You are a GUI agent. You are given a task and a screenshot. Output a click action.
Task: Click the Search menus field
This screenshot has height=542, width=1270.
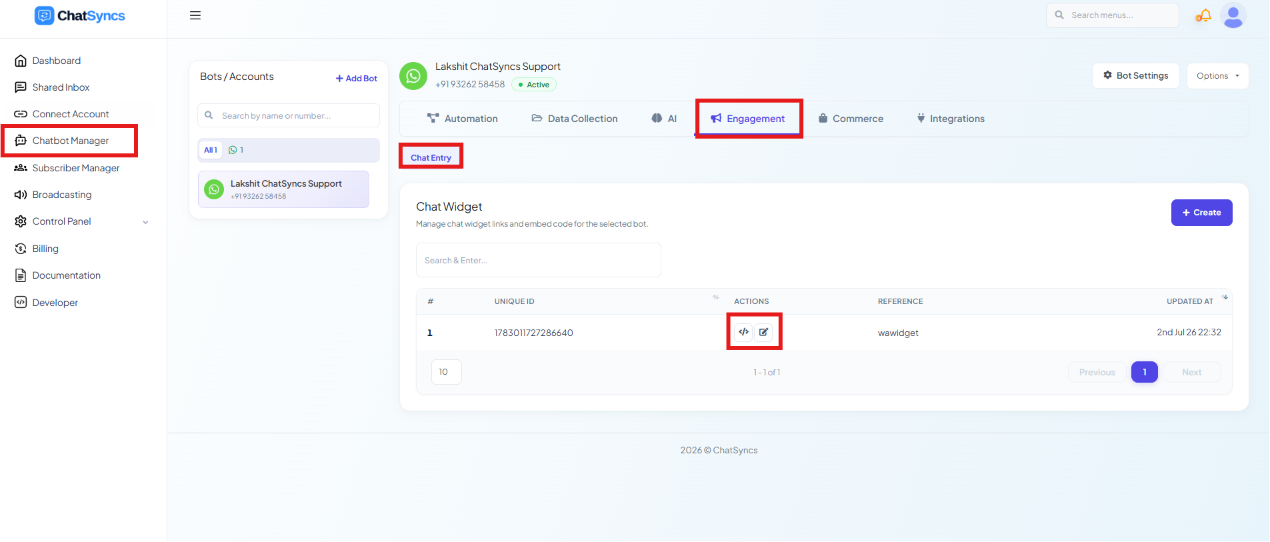click(x=1112, y=15)
